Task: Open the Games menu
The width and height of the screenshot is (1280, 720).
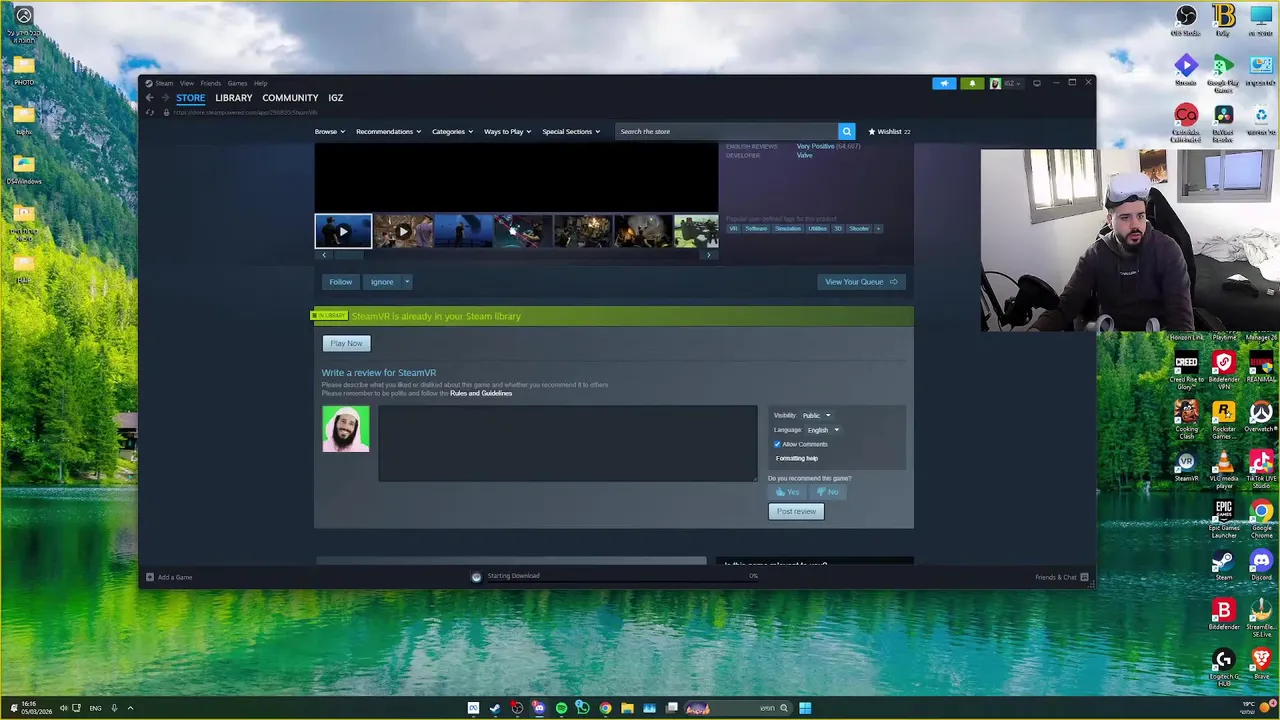Action: pos(237,83)
